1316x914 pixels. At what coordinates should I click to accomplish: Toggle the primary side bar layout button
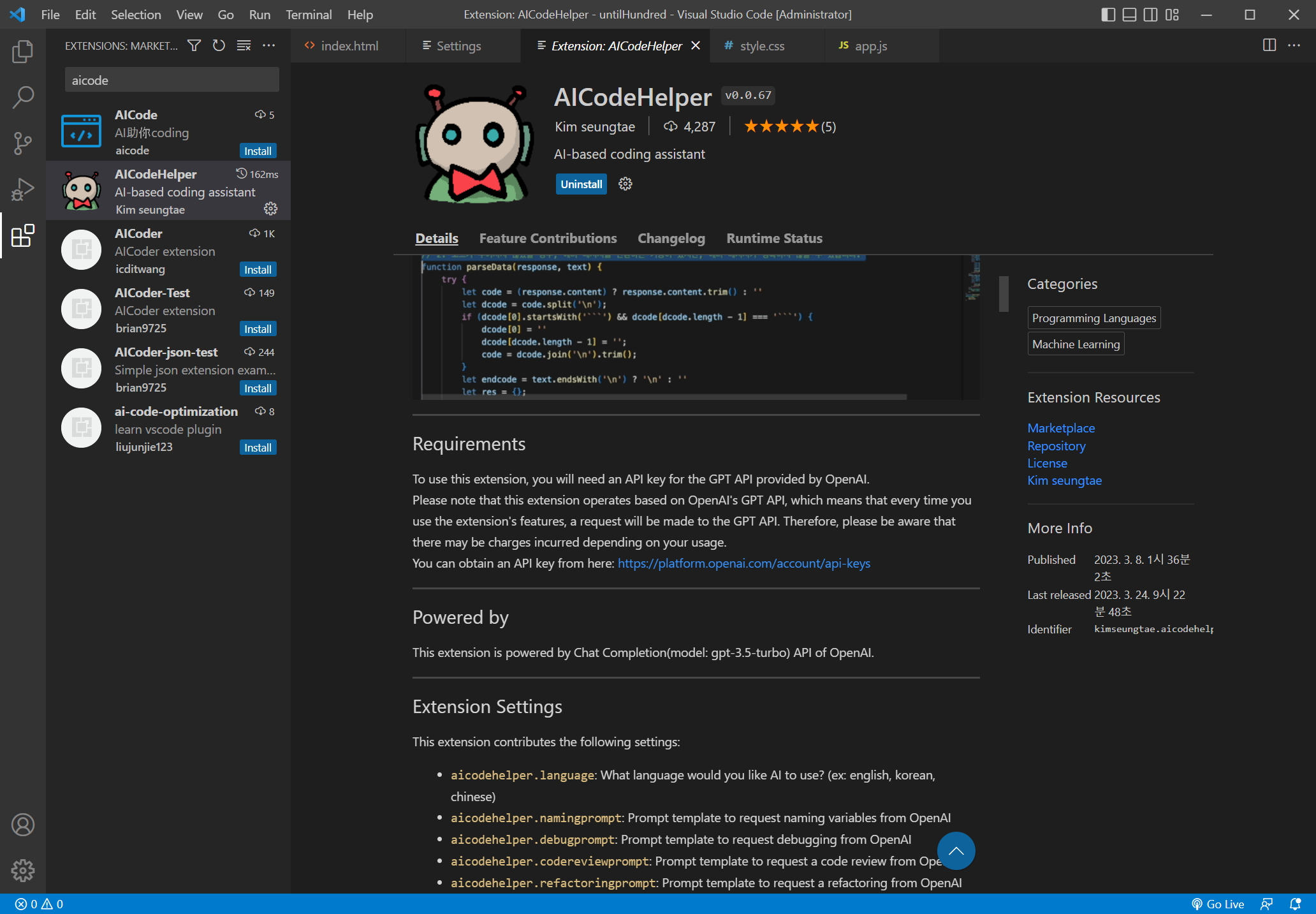pyautogui.click(x=1108, y=15)
